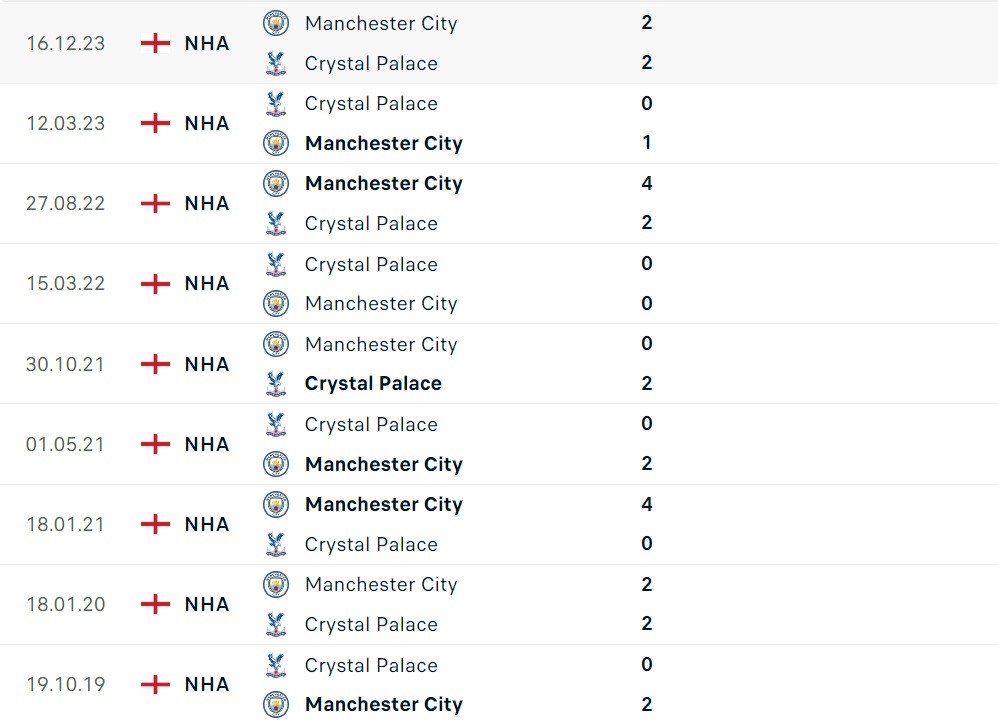Click Crystal Palace's score of 2 on 30.10.21
Screen dimensions: 998x720
click(x=647, y=383)
